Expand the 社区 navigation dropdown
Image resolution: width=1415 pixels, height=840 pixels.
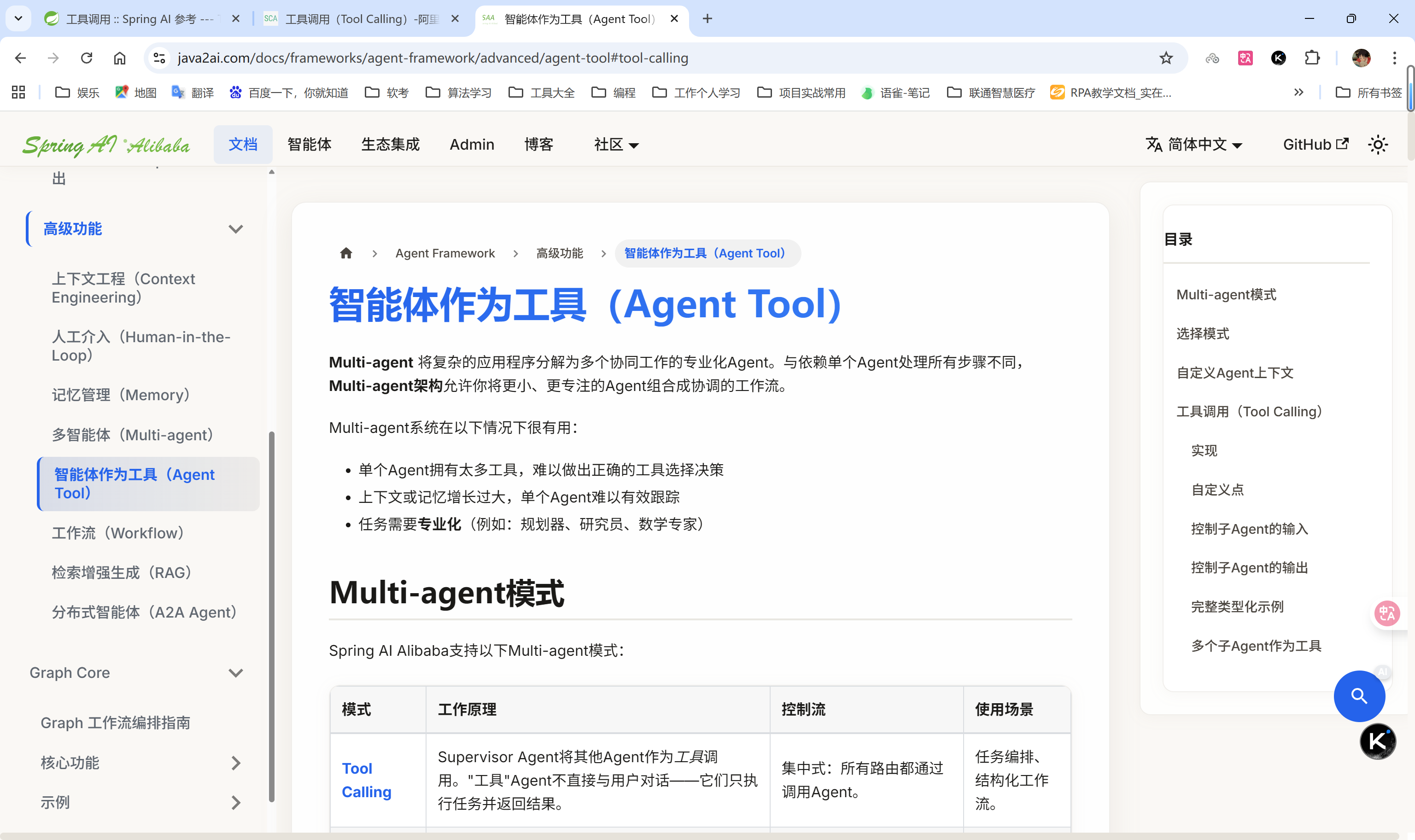pyautogui.click(x=616, y=145)
